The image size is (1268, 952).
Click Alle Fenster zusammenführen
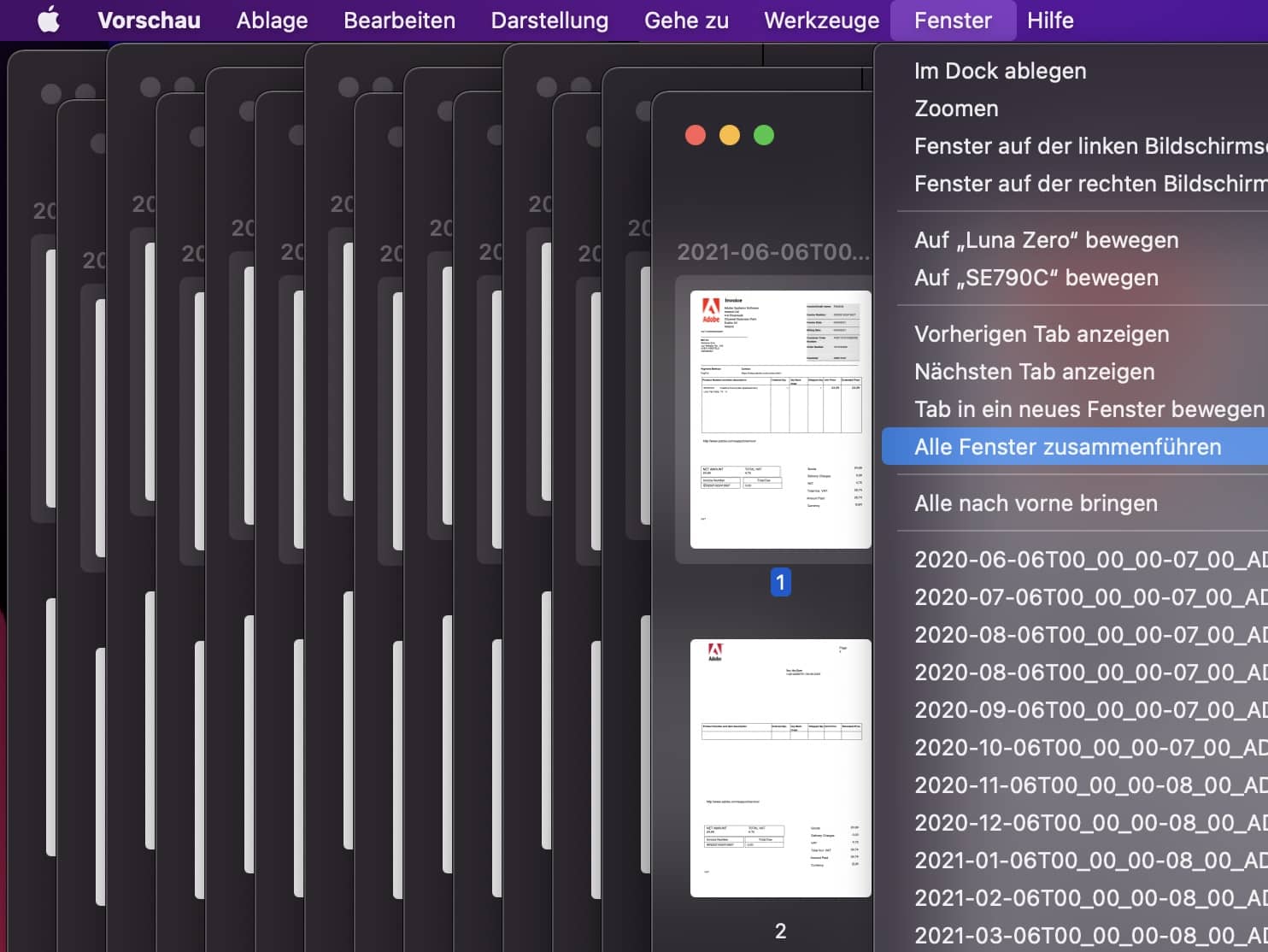(1075, 447)
